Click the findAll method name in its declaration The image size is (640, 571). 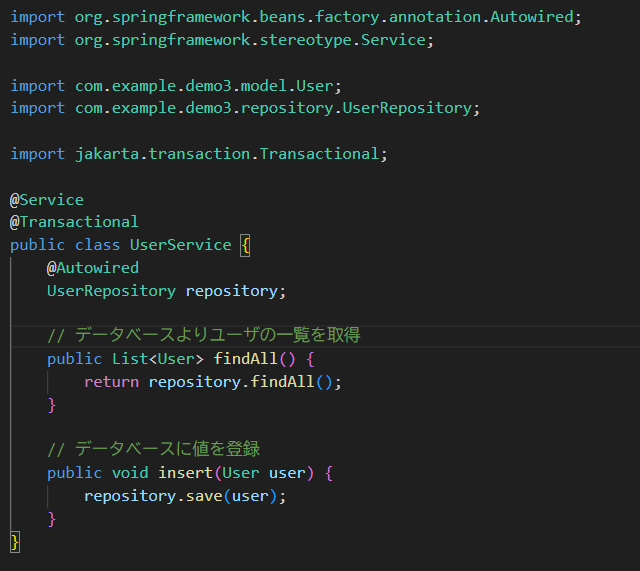point(245,359)
